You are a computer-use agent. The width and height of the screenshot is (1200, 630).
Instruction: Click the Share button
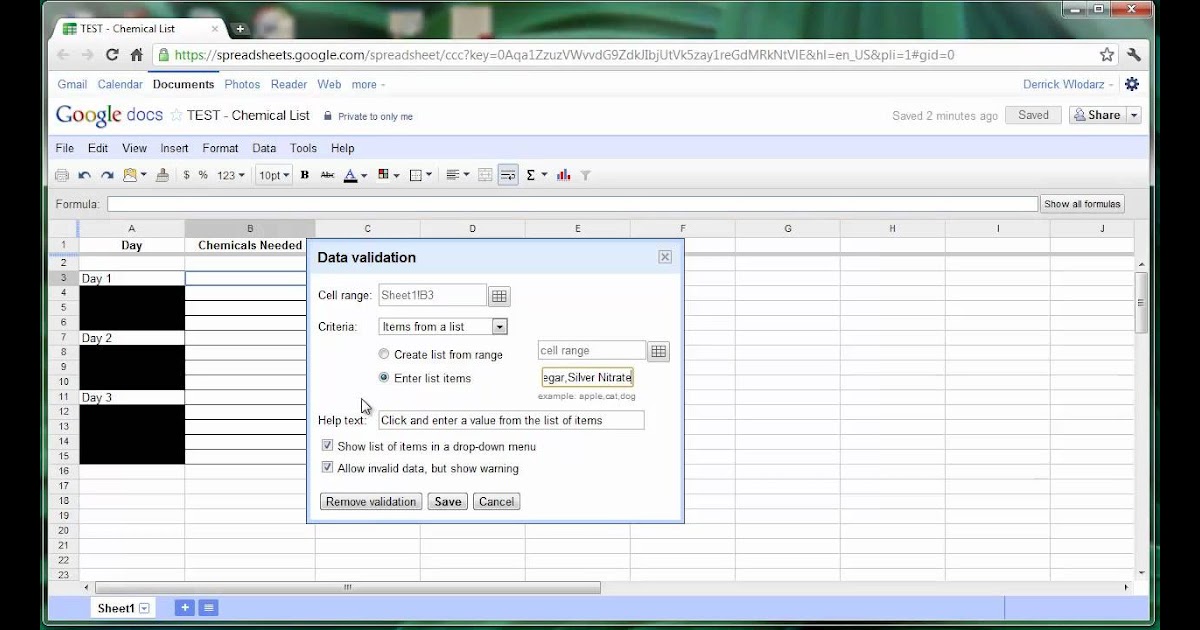[1097, 115]
